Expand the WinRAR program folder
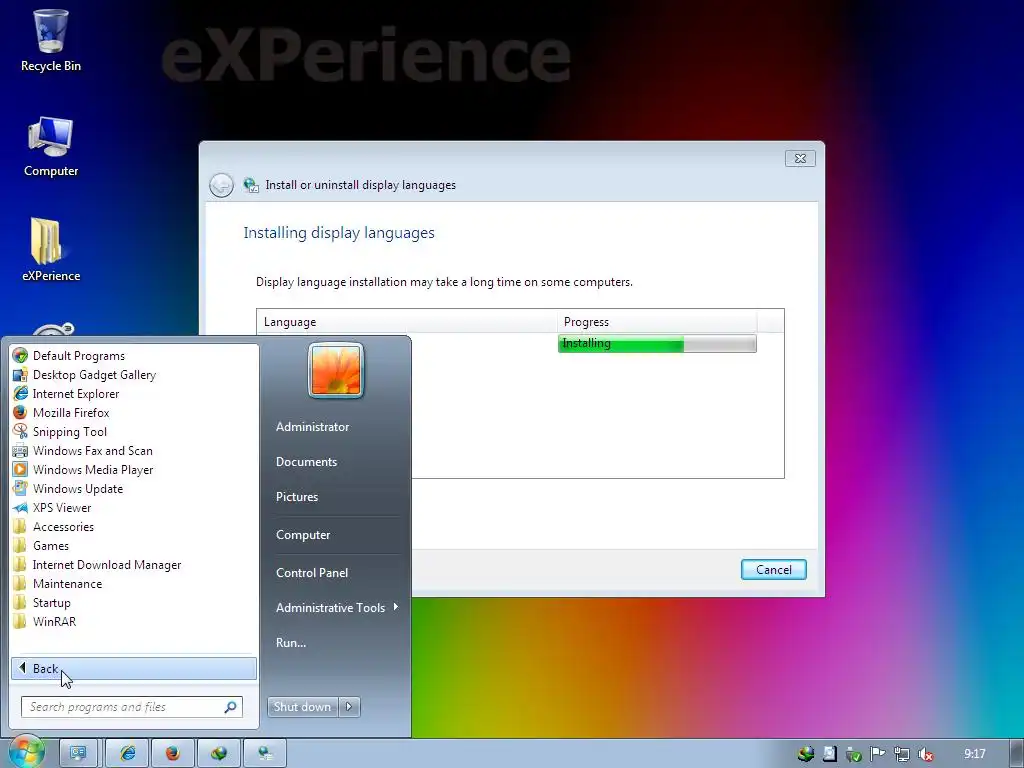Viewport: 1024px width, 768px height. coord(54,621)
